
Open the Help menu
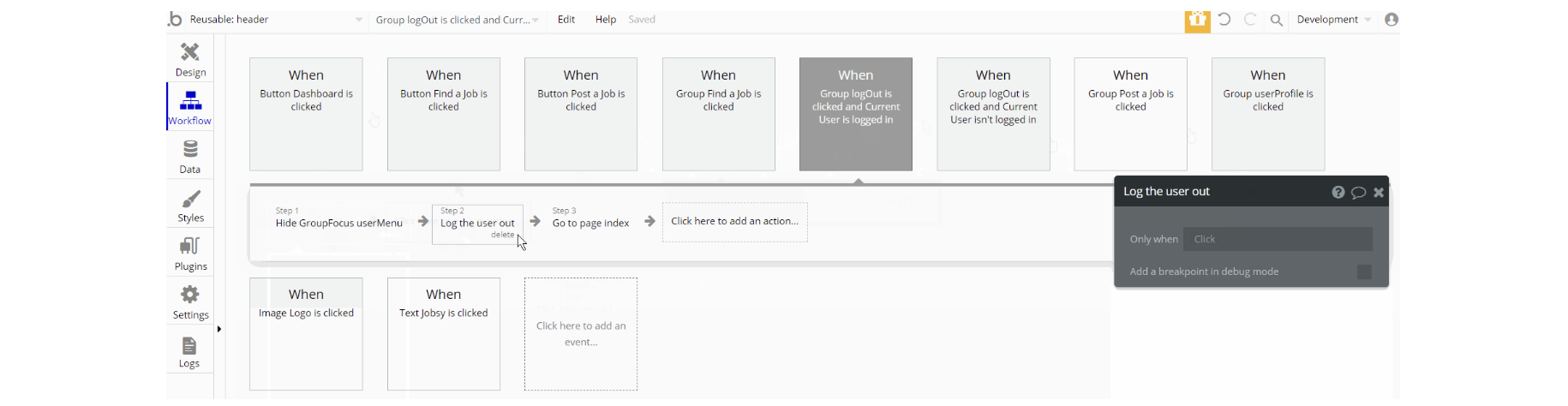point(606,20)
